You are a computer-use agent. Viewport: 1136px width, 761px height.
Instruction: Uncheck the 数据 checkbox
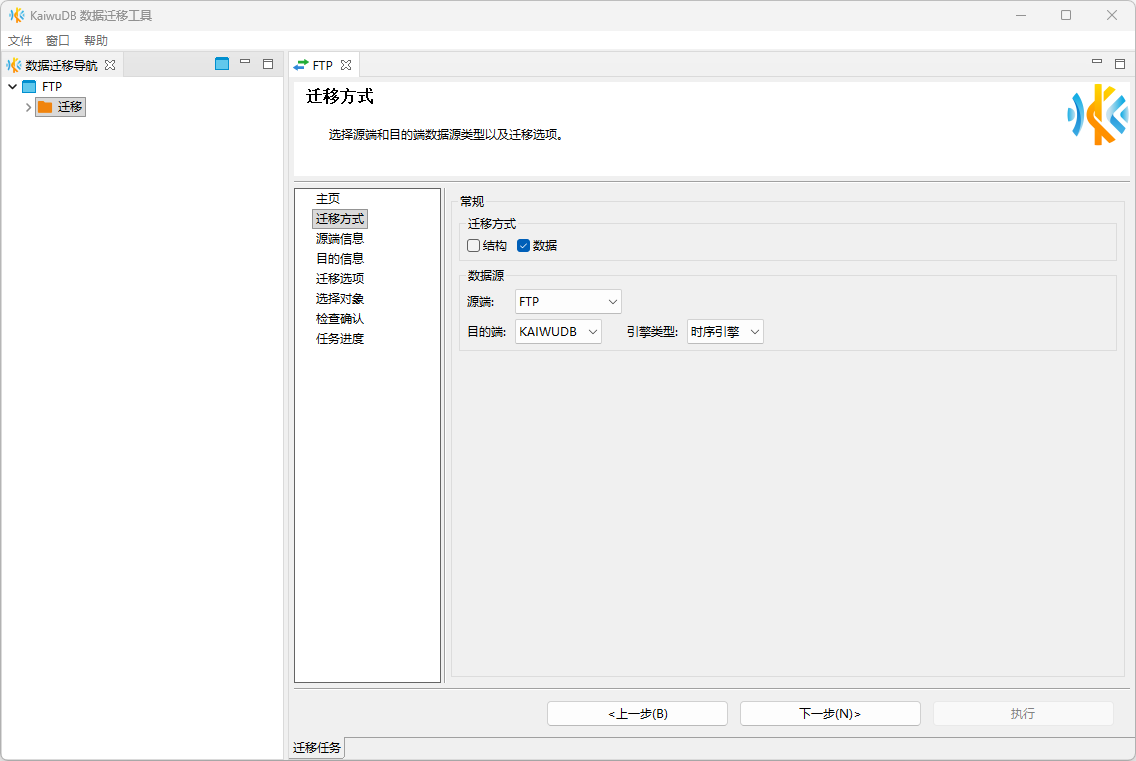(523, 246)
